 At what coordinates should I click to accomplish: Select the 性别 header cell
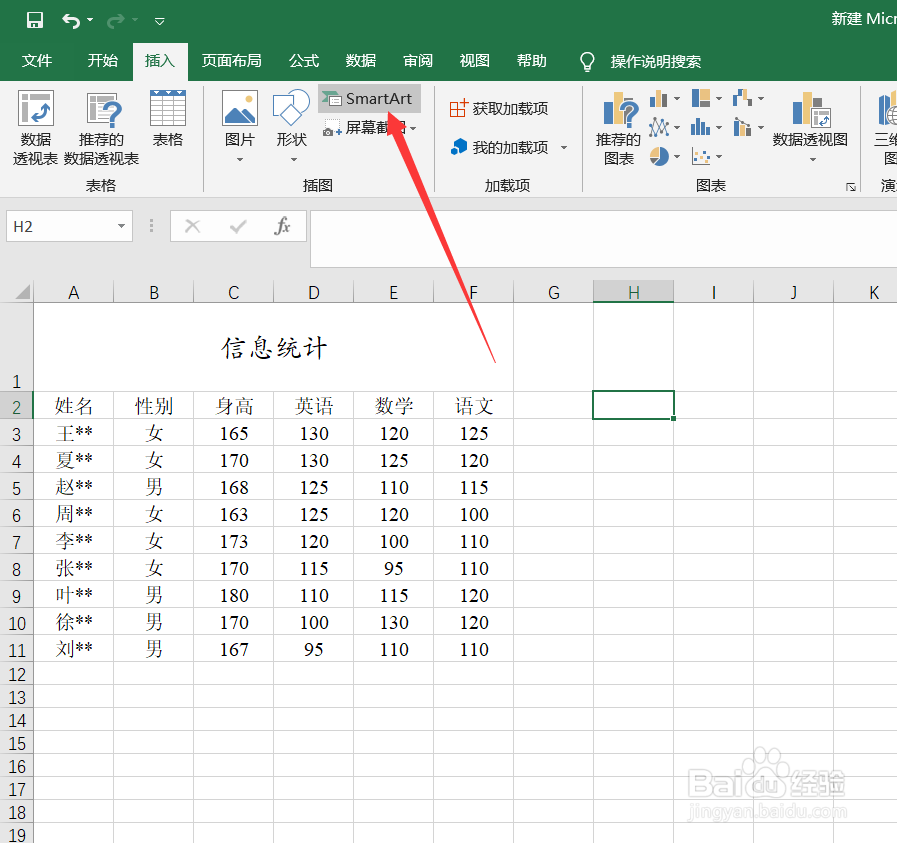153,405
